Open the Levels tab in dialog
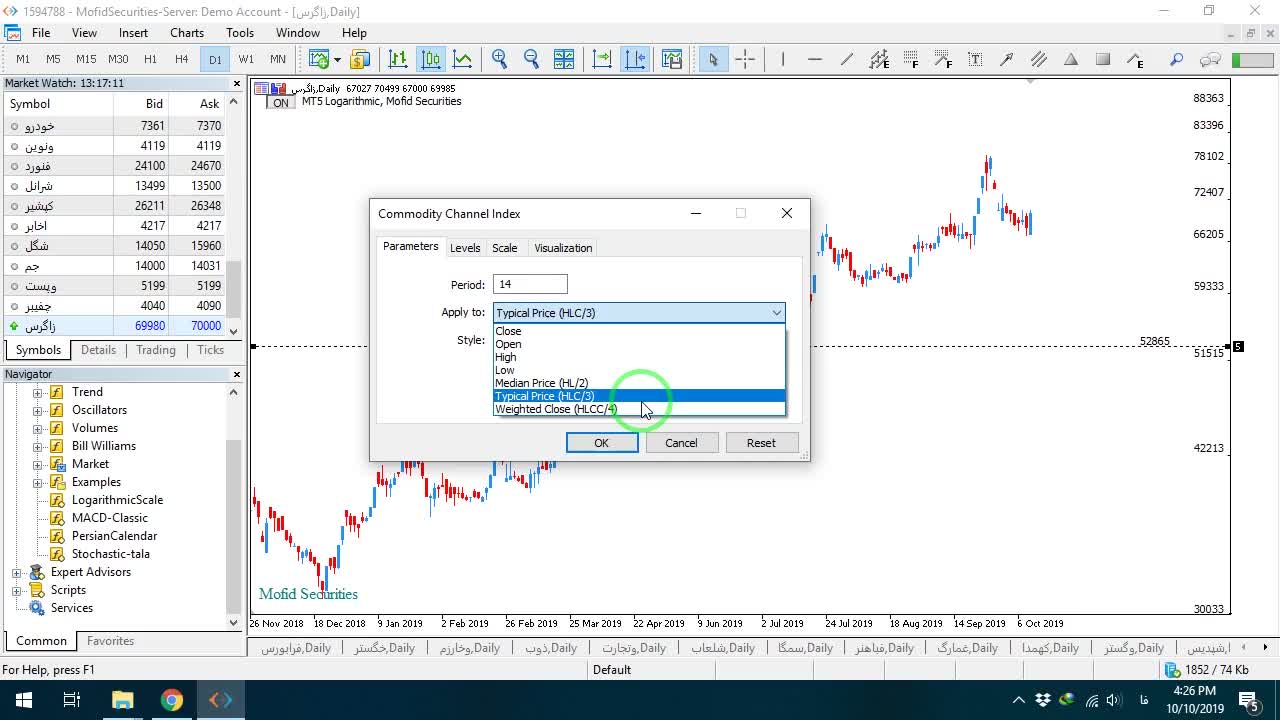Viewport: 1280px width, 720px height. (x=465, y=248)
